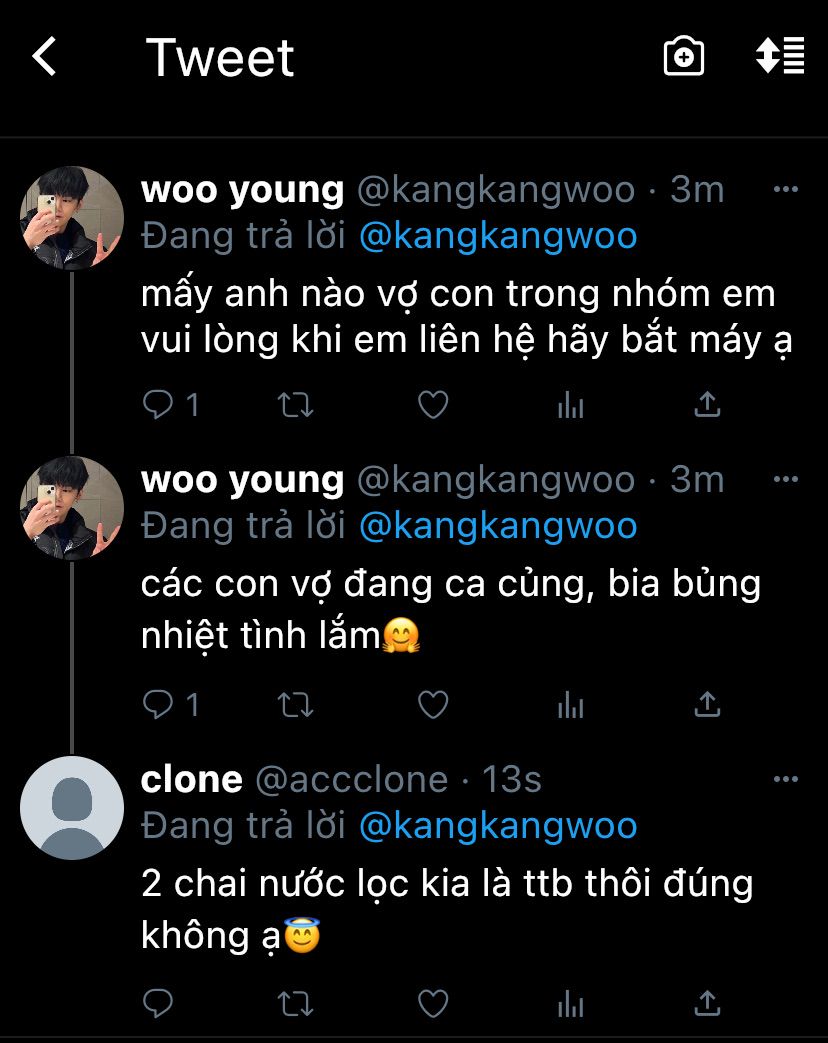View analytics of second woo young tweet
Image resolution: width=828 pixels, height=1043 pixels.
point(570,706)
